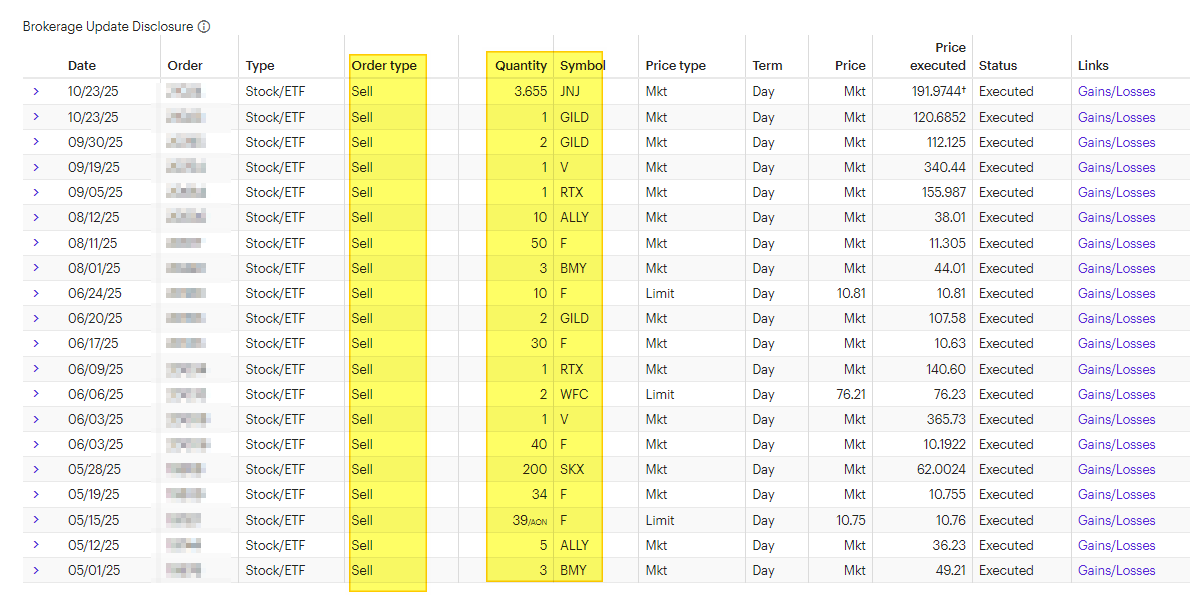Viewport: 1190px width, 595px height.
Task: Expand the 10/23/25 JNJ sell order
Action: click(x=36, y=91)
